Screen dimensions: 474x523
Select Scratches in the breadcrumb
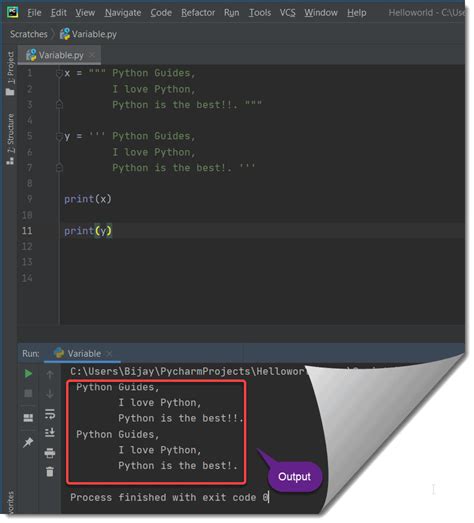point(29,34)
